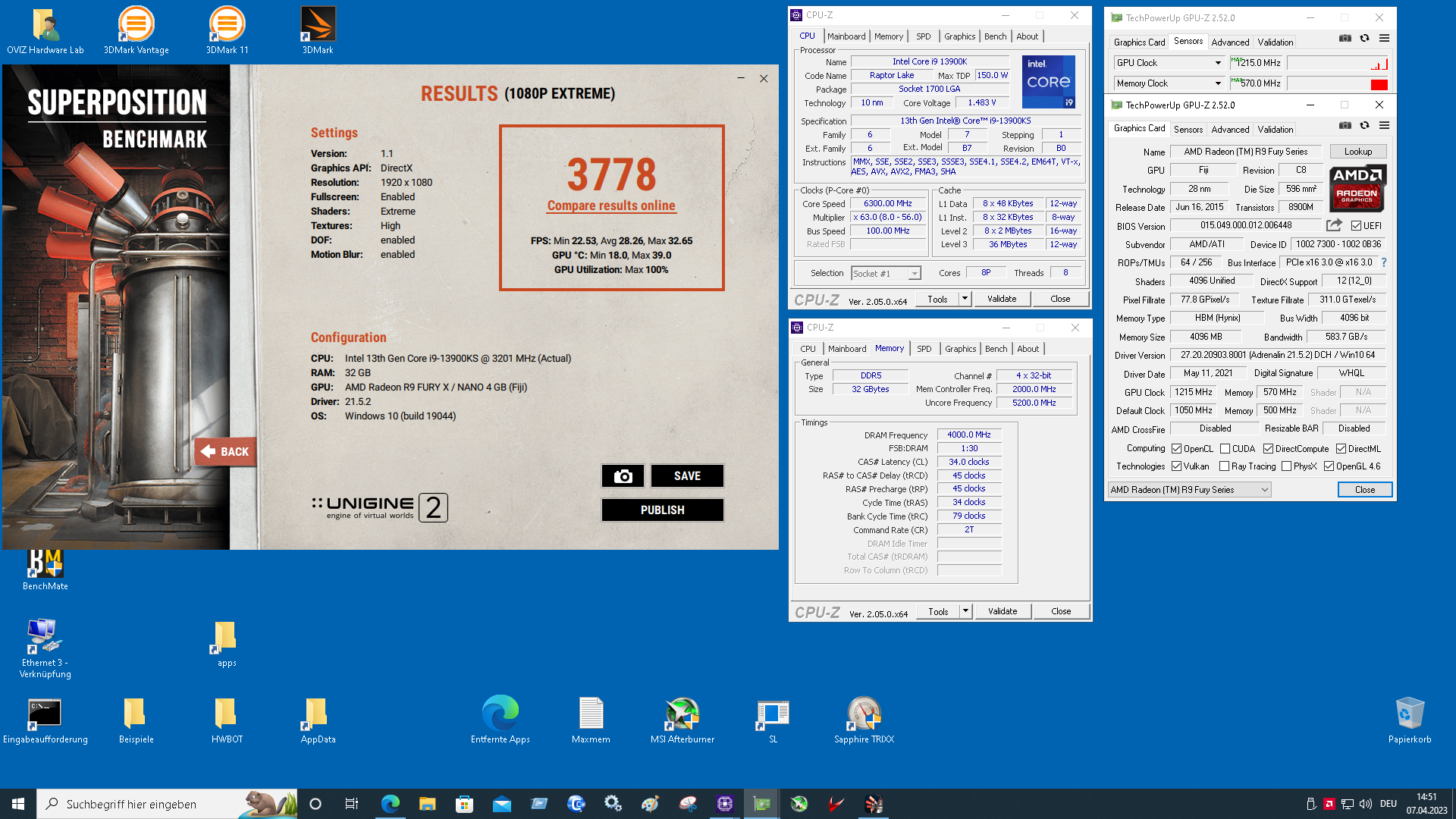The height and width of the screenshot is (819, 1456).
Task: Click the volume icon in system tray
Action: click(x=1366, y=804)
